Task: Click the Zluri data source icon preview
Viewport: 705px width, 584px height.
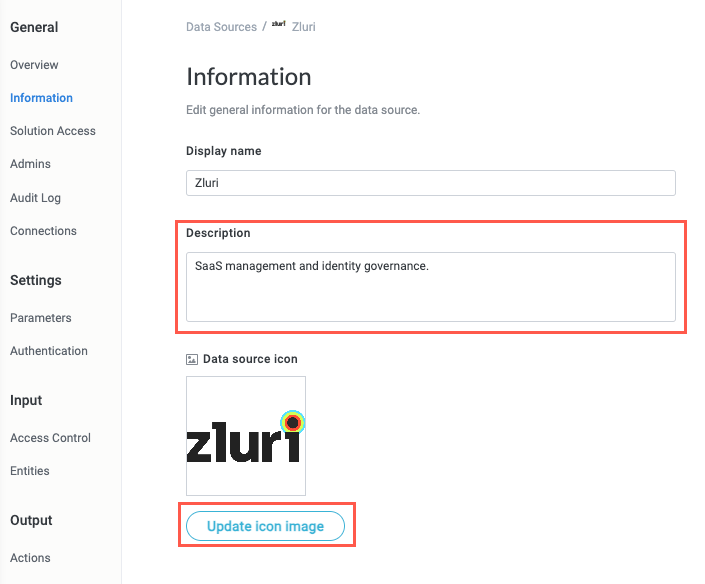Action: point(245,436)
